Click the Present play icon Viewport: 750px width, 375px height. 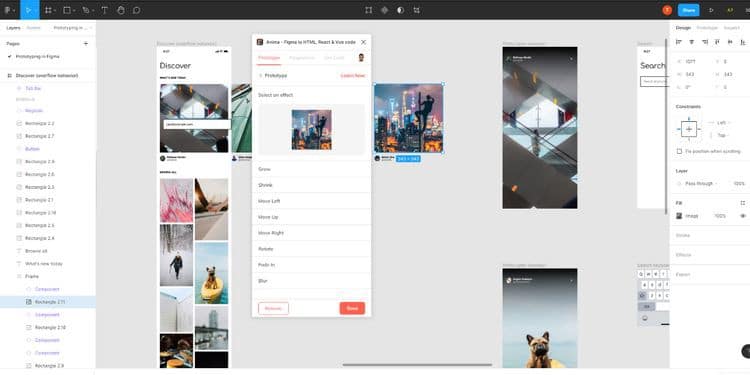click(x=711, y=10)
